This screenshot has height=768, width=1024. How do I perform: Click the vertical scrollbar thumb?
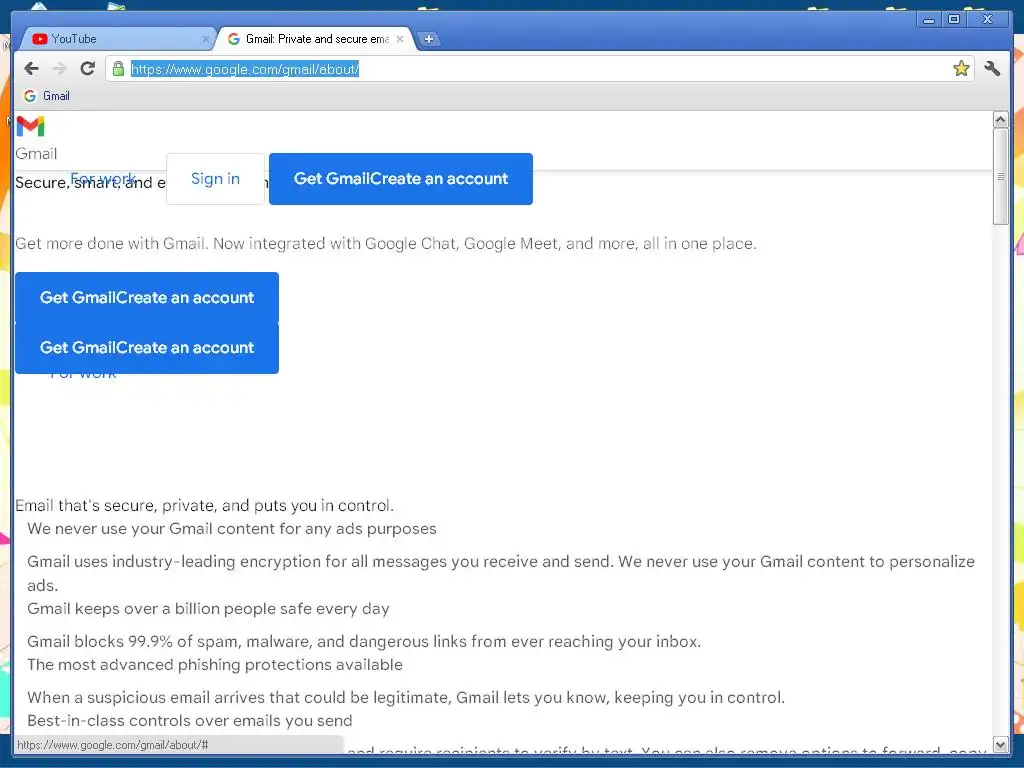click(1000, 176)
